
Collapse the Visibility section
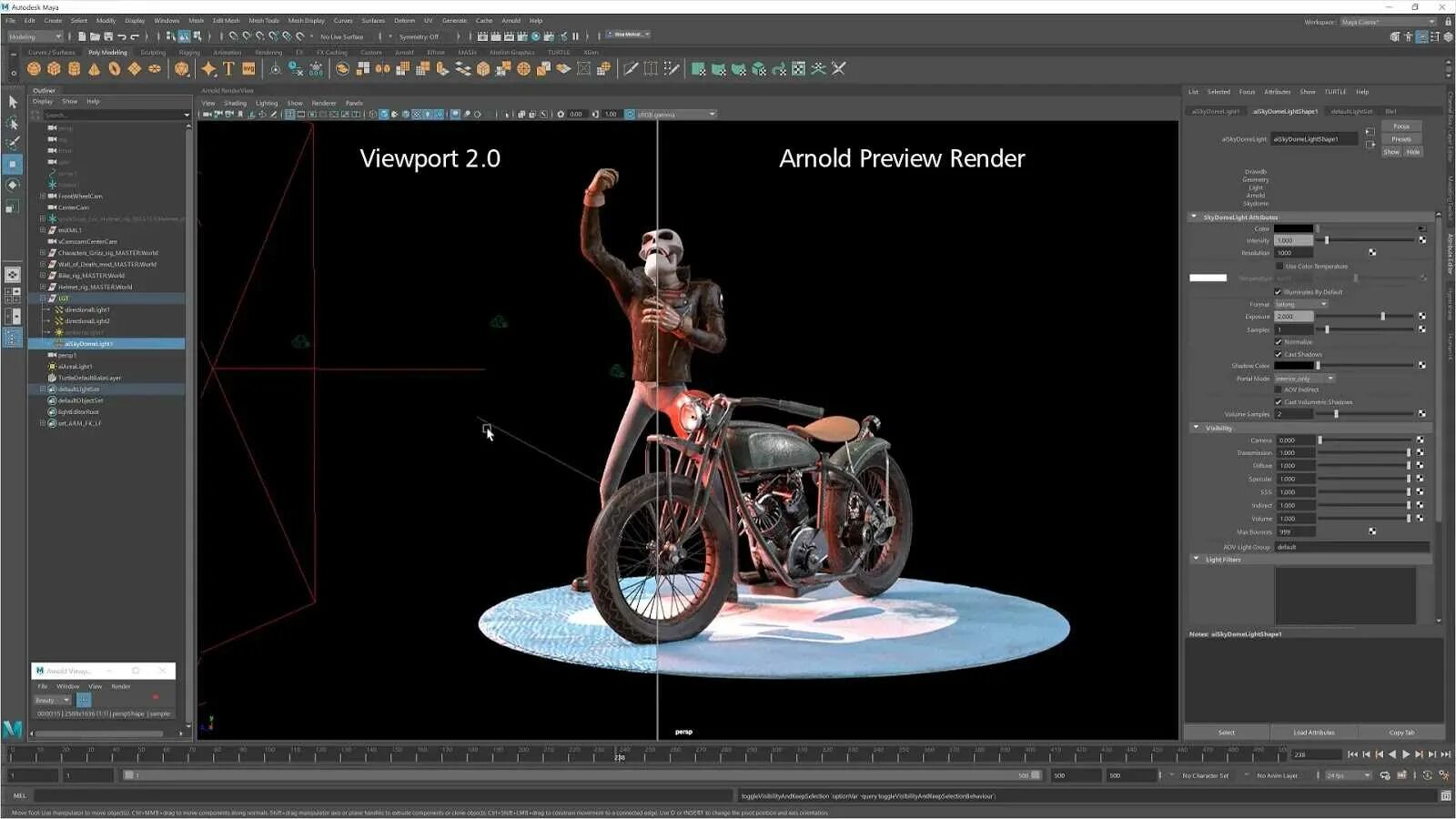coord(1196,428)
